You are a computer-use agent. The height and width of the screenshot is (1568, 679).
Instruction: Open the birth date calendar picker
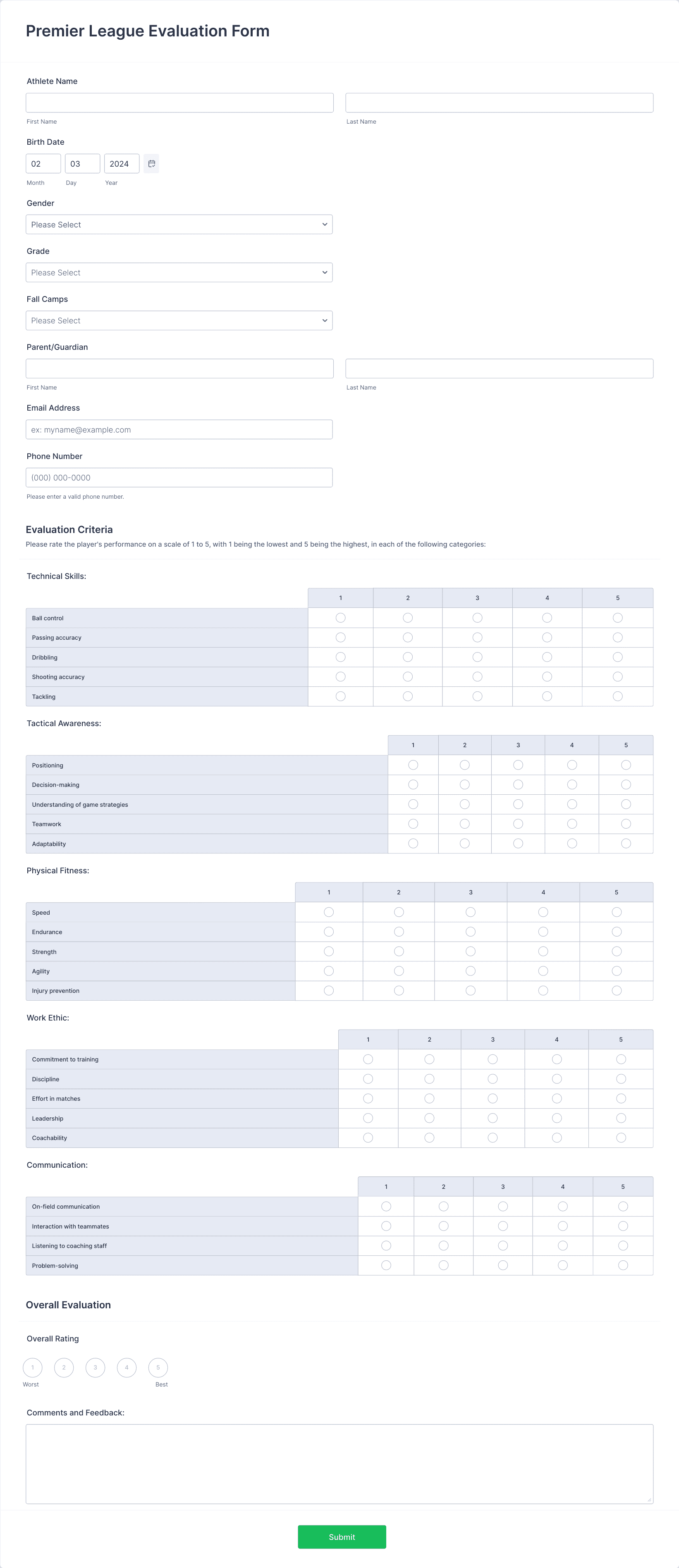pos(152,164)
